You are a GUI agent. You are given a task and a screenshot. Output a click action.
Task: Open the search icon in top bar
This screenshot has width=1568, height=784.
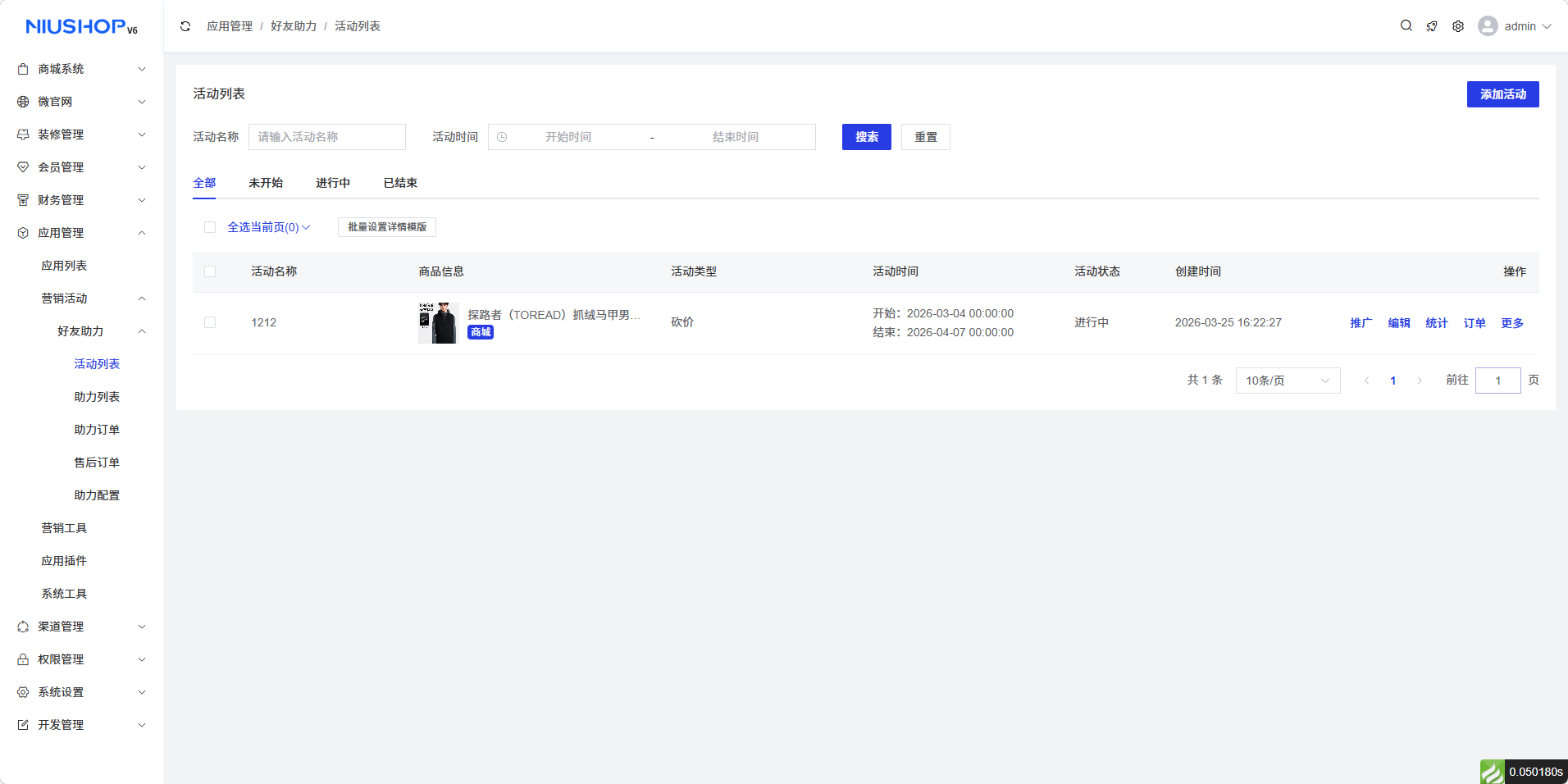click(x=1406, y=26)
